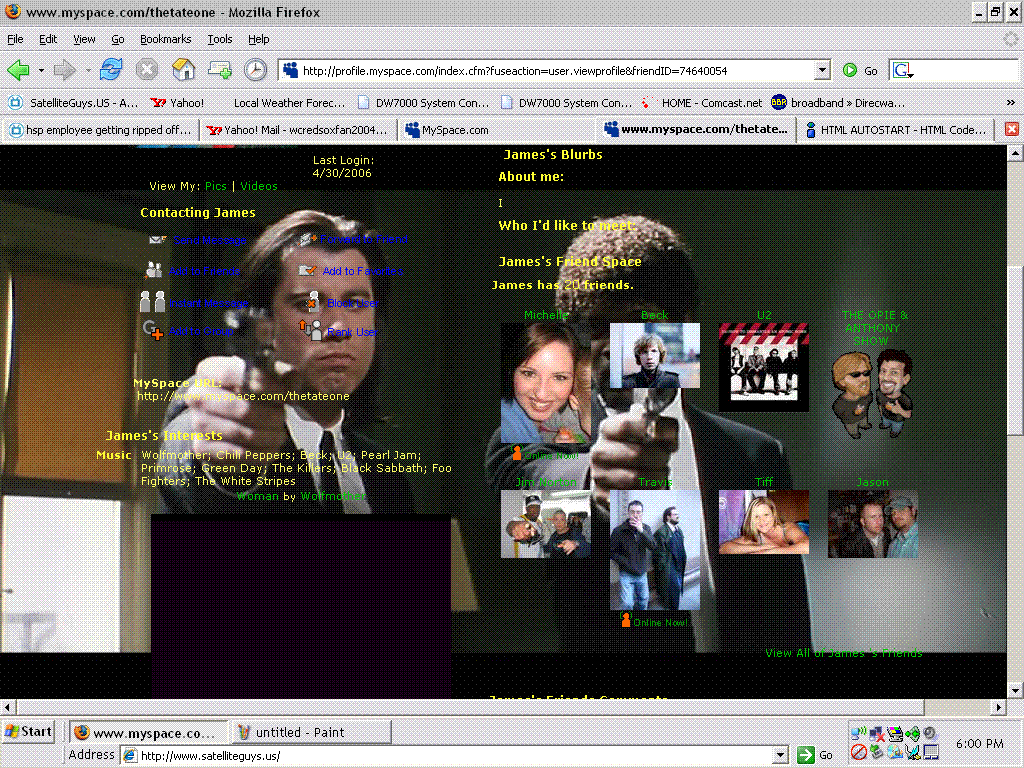Click the red blocked-circle system tray icon

point(858,752)
